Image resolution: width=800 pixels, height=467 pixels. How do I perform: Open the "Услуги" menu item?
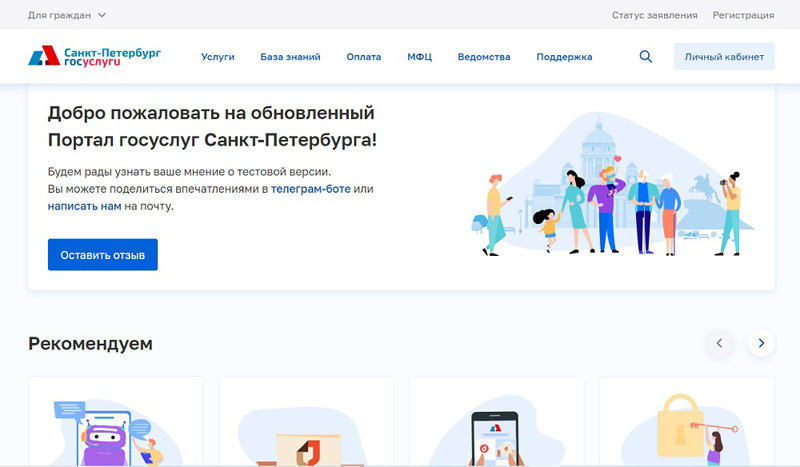218,57
